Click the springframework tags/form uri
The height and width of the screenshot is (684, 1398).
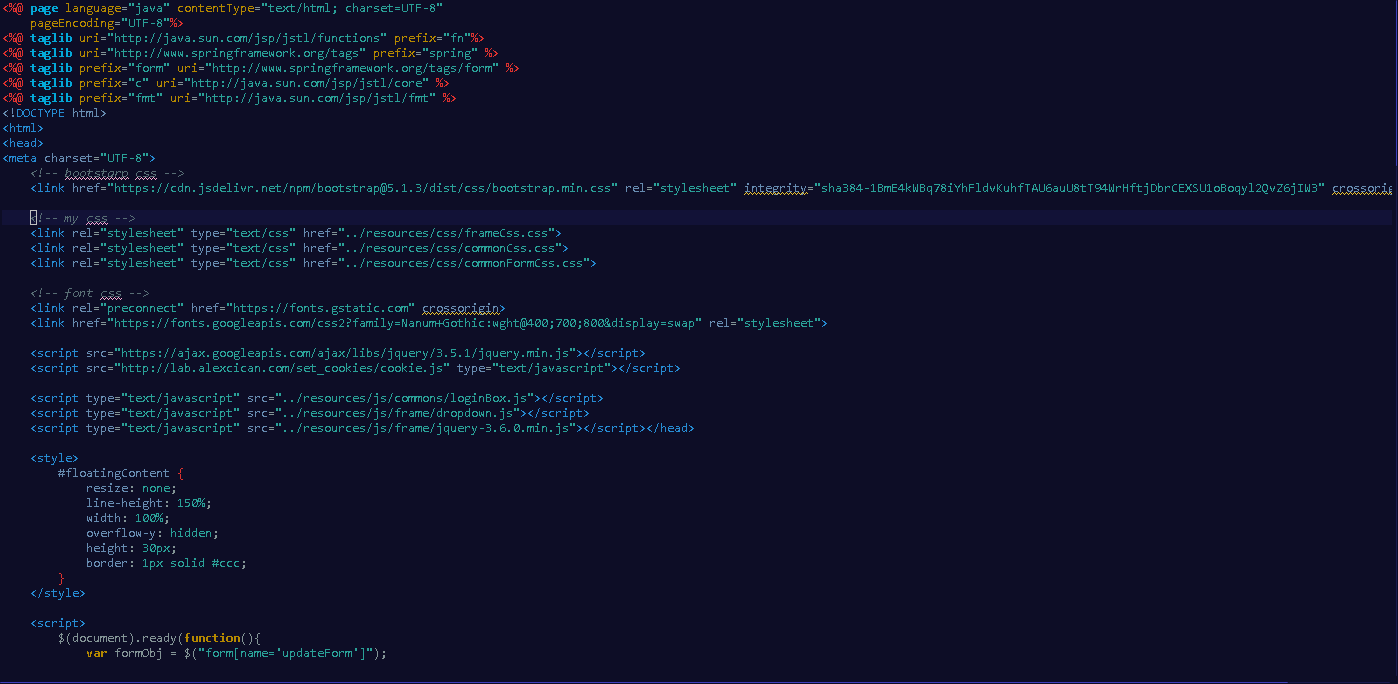click(x=351, y=68)
